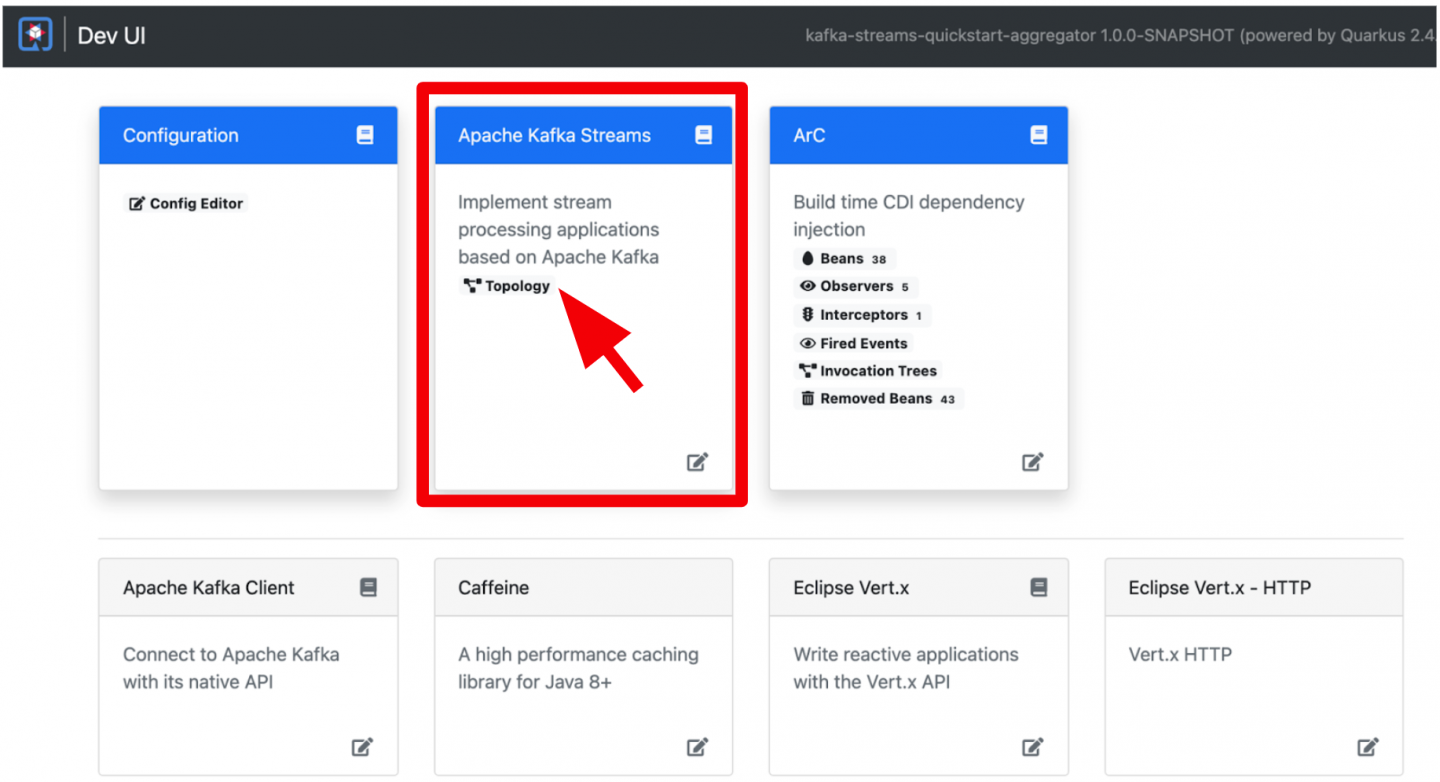
Task: Click the Observers eye icon
Action: coord(808,286)
